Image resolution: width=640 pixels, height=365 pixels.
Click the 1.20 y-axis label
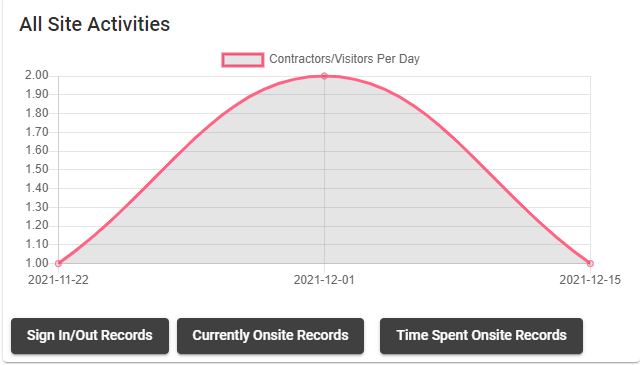(x=37, y=225)
